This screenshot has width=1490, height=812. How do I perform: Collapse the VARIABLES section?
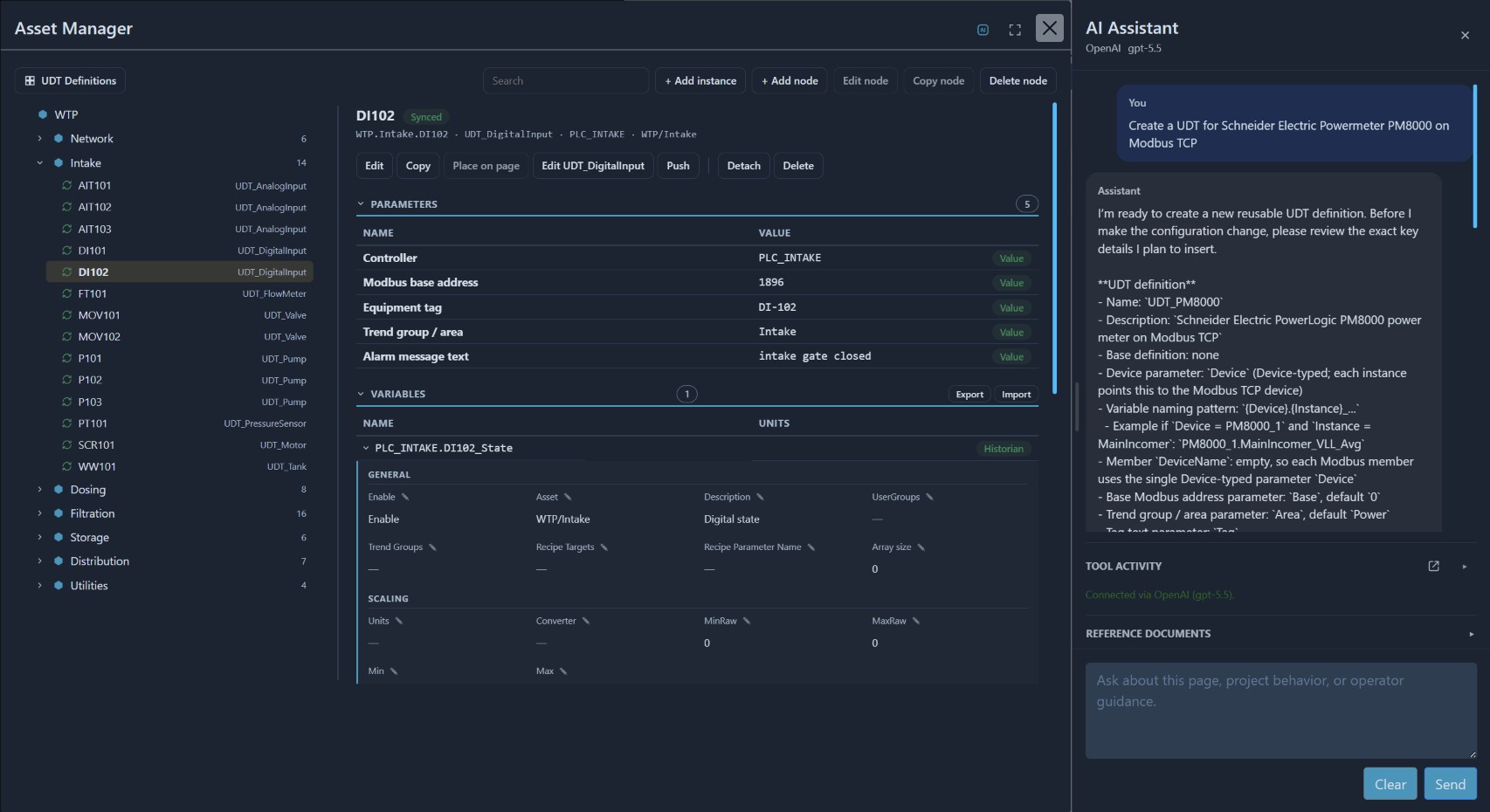[361, 394]
